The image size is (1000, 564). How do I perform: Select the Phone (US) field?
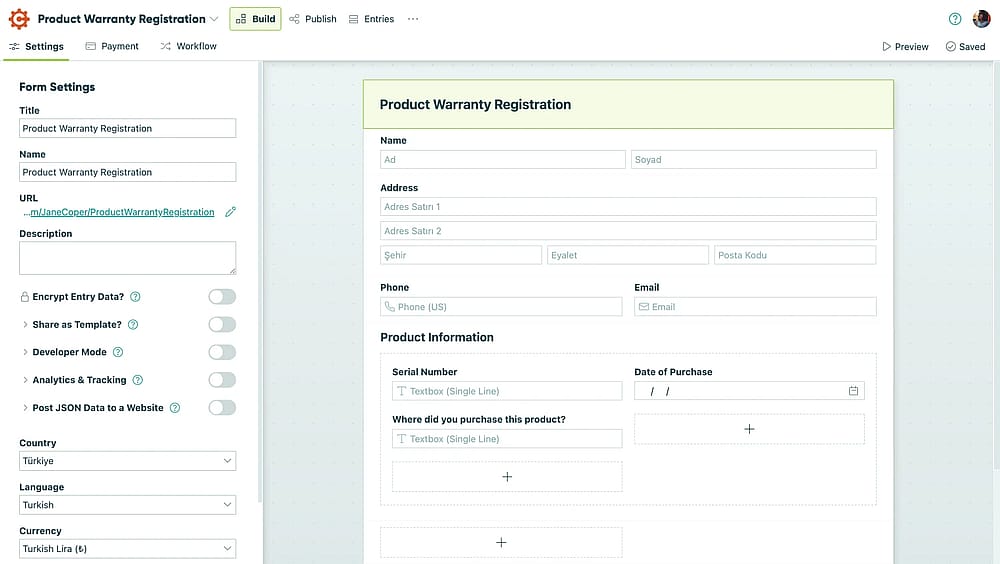(x=501, y=307)
